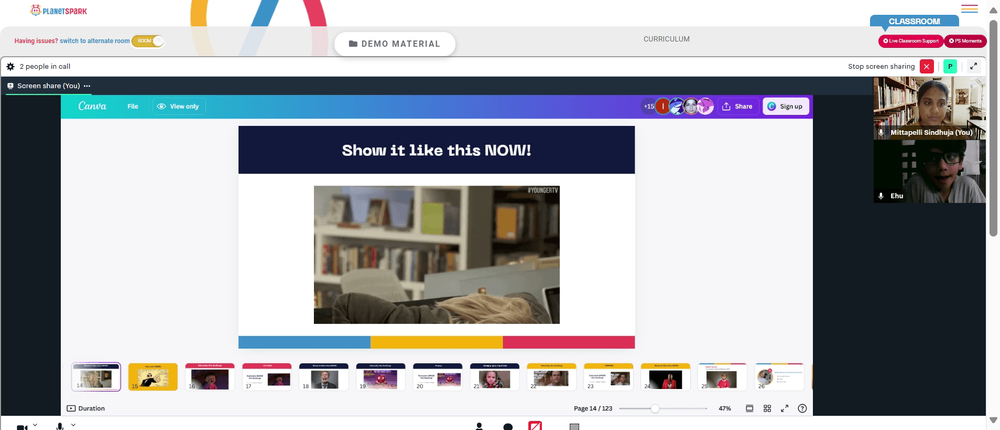1000x430 pixels.
Task: Click the +15 collaborators badge
Action: tap(648, 107)
